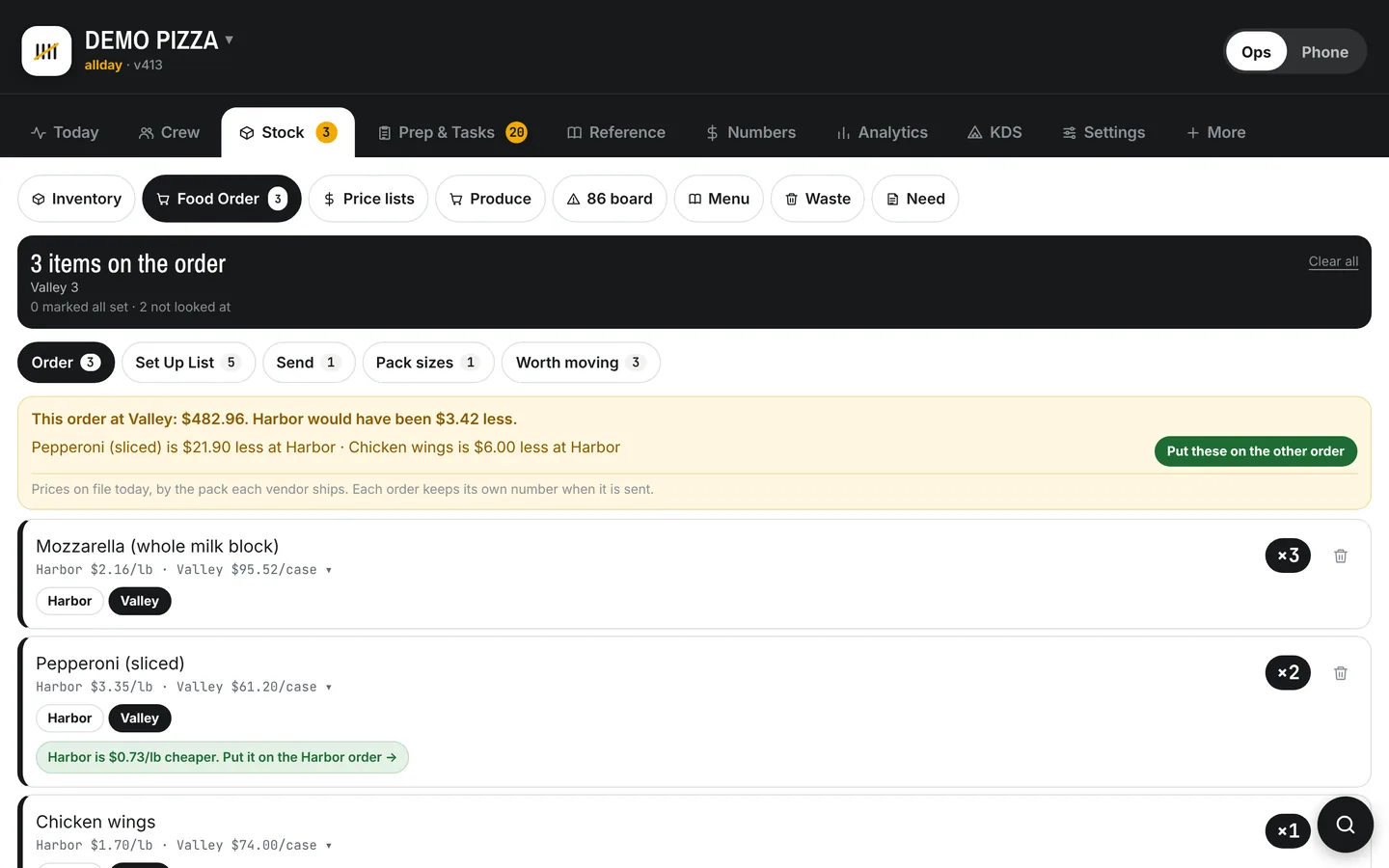Screen dimensions: 1389x868
Task: Switch to Phone mode
Action: point(1324,52)
